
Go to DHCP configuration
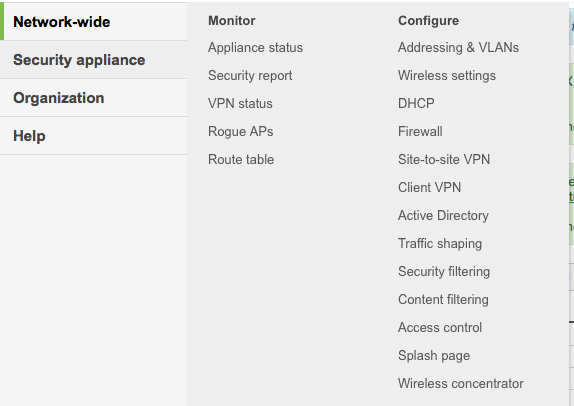tap(416, 103)
